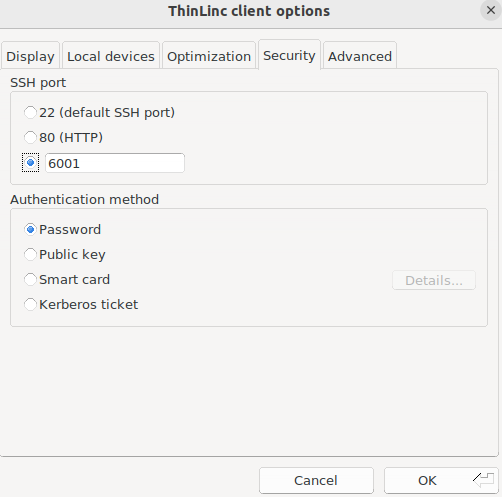Click the custom port field showing 6001
This screenshot has width=502, height=497.
pos(115,163)
